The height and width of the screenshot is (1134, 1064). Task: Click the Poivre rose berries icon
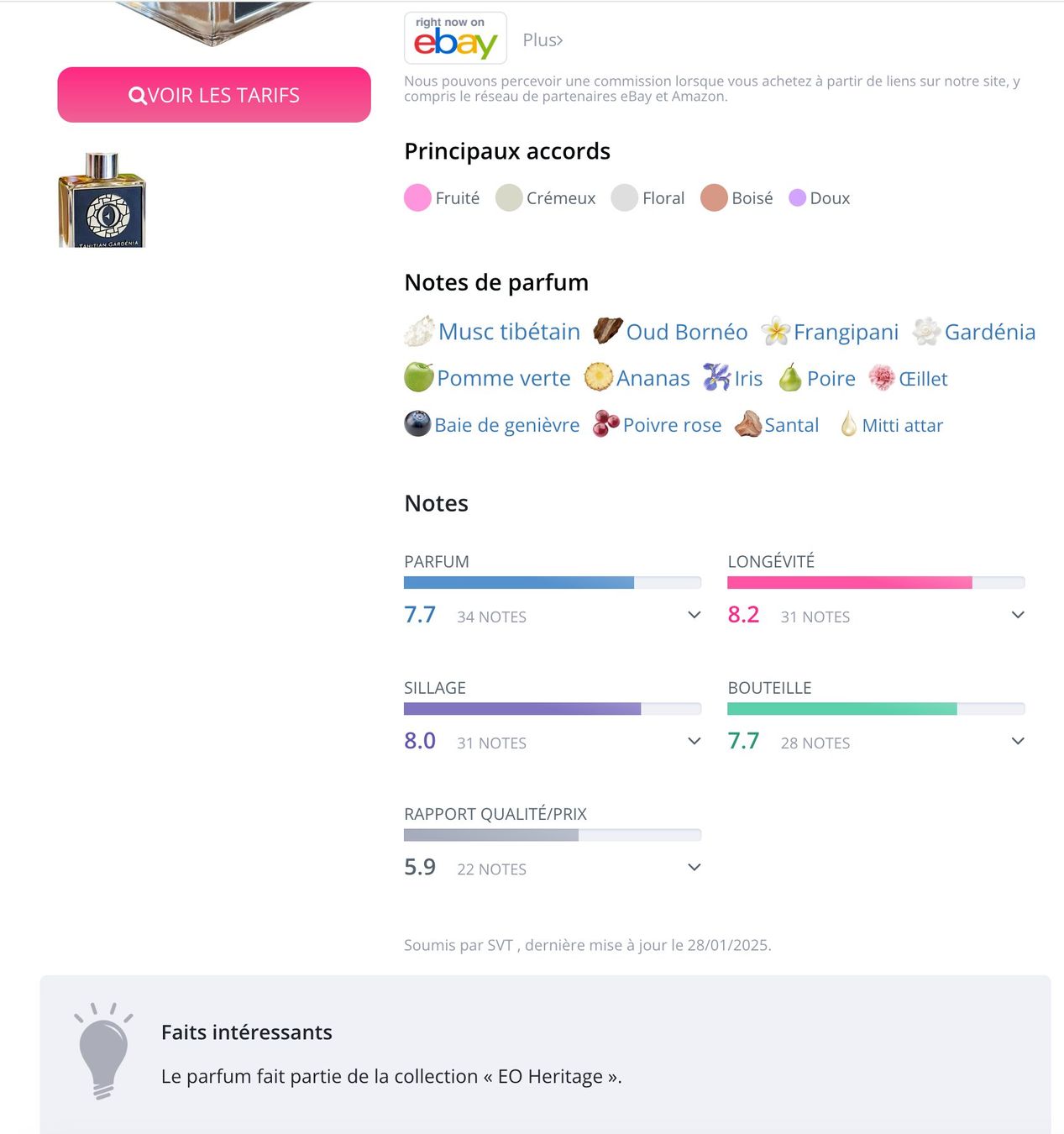click(606, 424)
